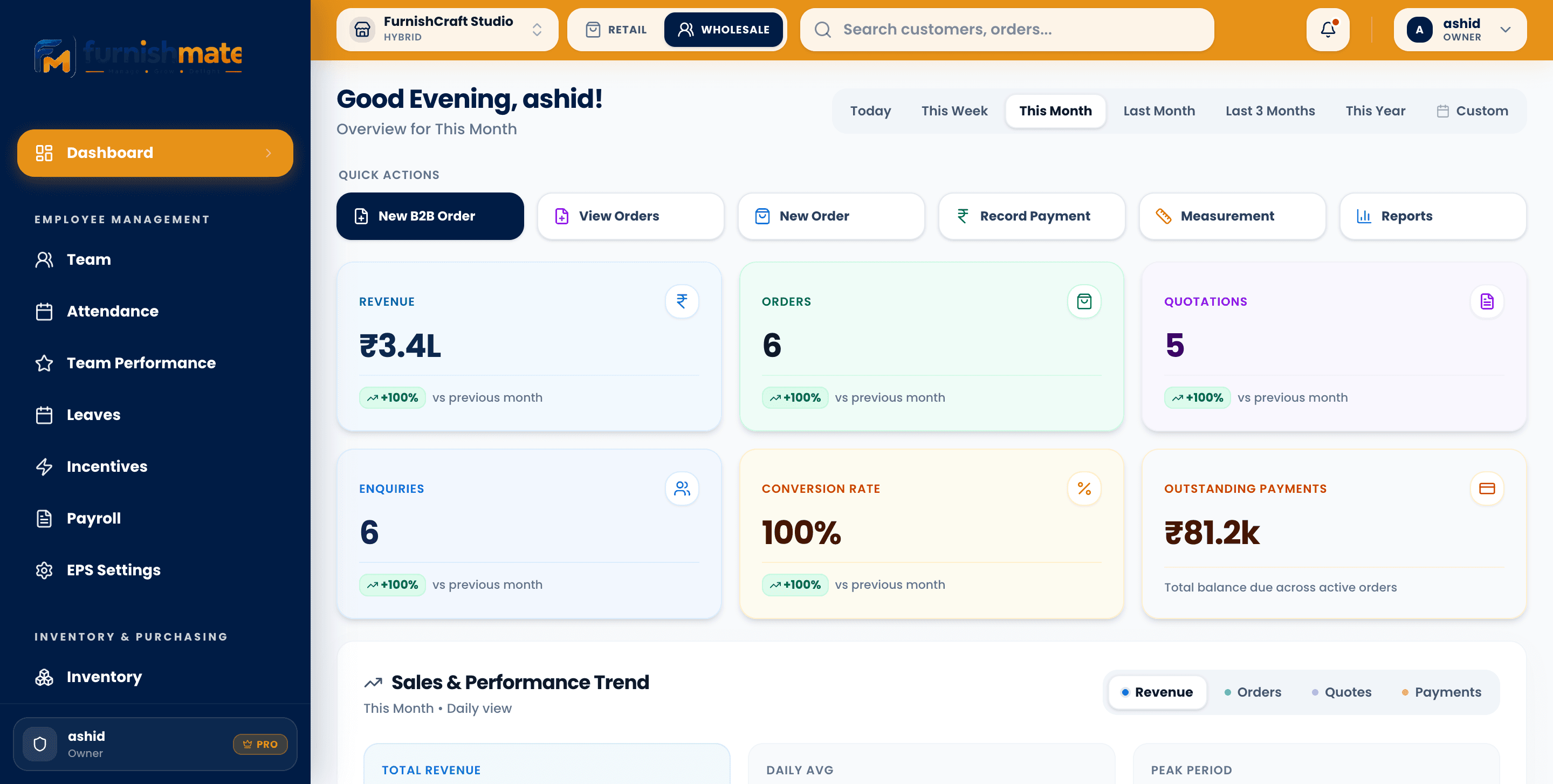Switch to RETAIL mode
Screen dimensions: 1553x784
point(616,29)
